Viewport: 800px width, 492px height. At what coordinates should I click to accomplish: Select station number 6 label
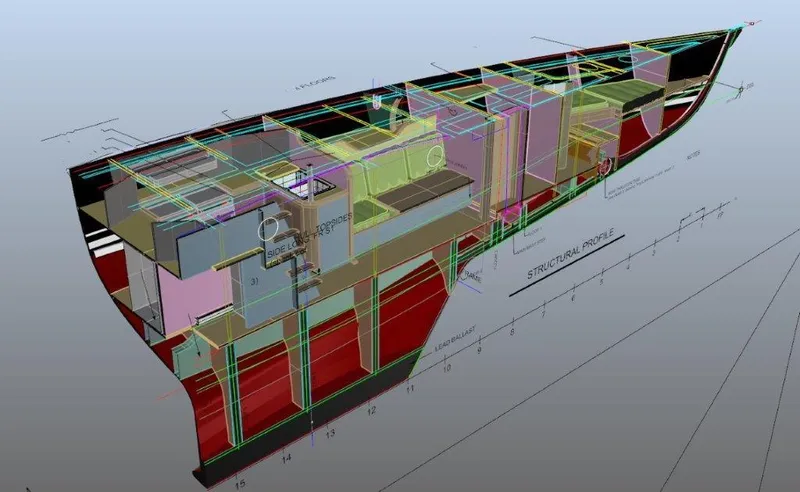pyautogui.click(x=573, y=298)
